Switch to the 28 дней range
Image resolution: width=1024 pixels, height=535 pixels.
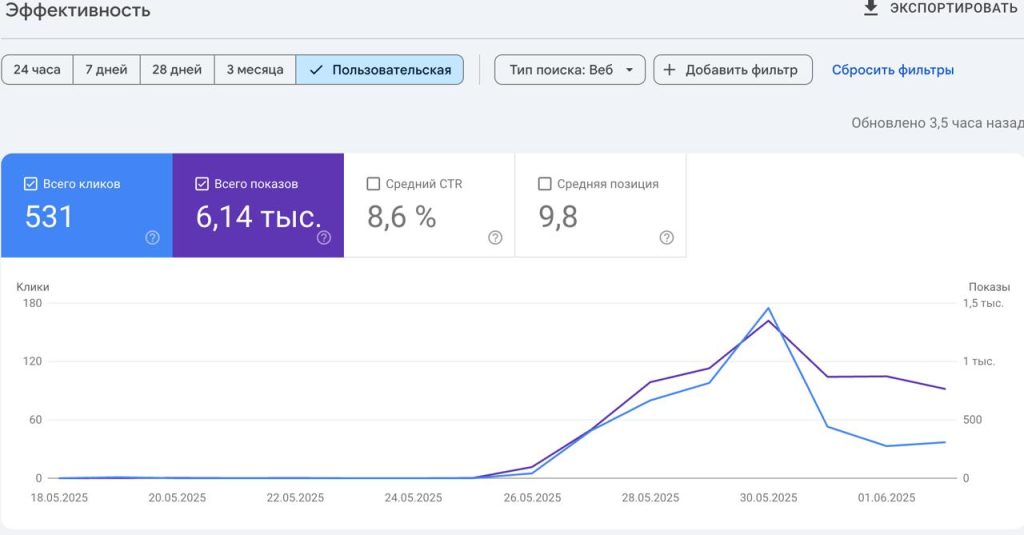pyautogui.click(x=177, y=70)
